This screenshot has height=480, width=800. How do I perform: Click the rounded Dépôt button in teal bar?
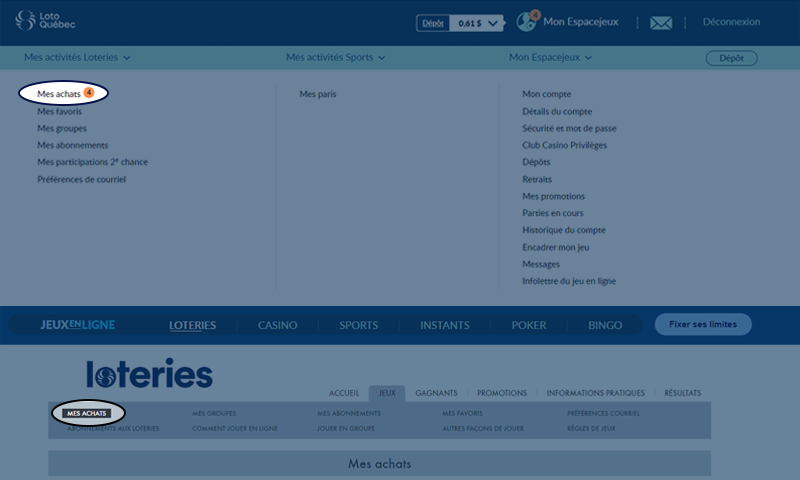tap(732, 58)
